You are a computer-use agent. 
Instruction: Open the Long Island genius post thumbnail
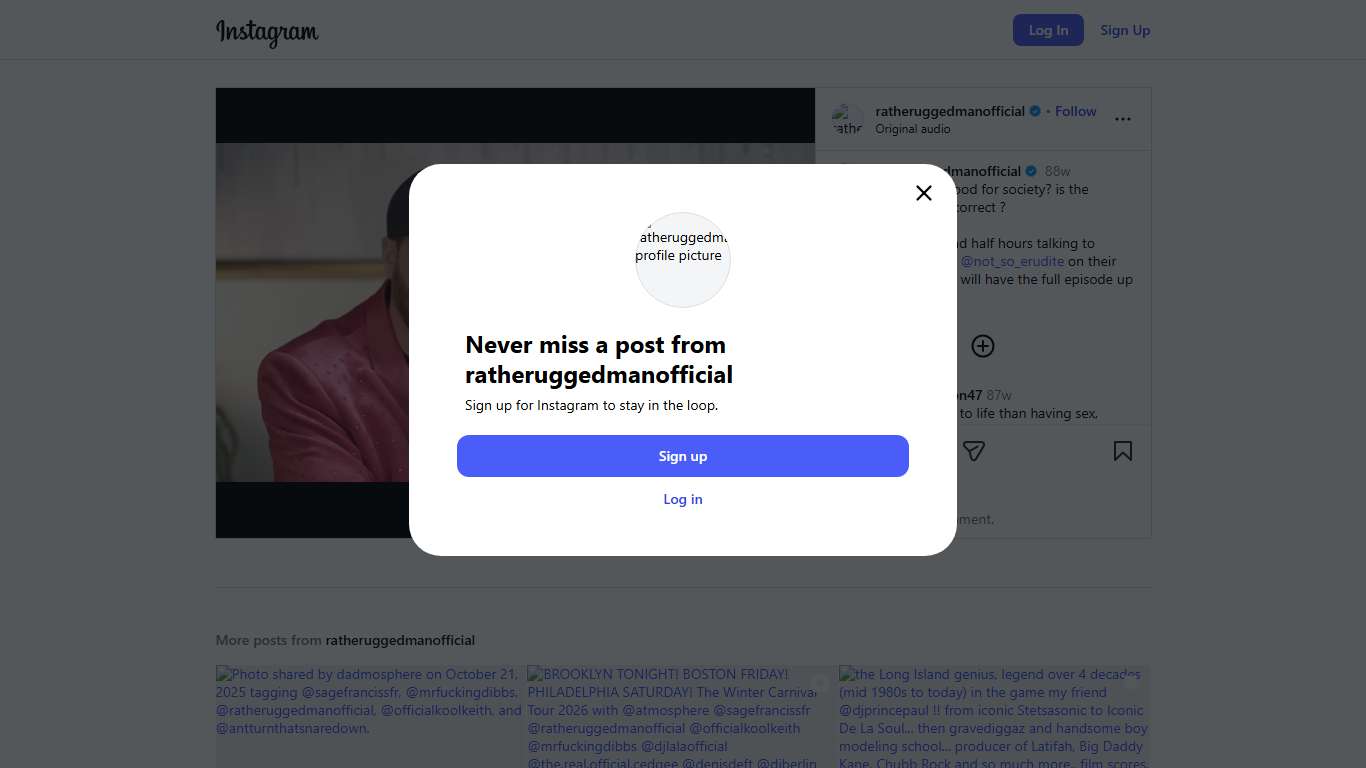click(x=994, y=716)
